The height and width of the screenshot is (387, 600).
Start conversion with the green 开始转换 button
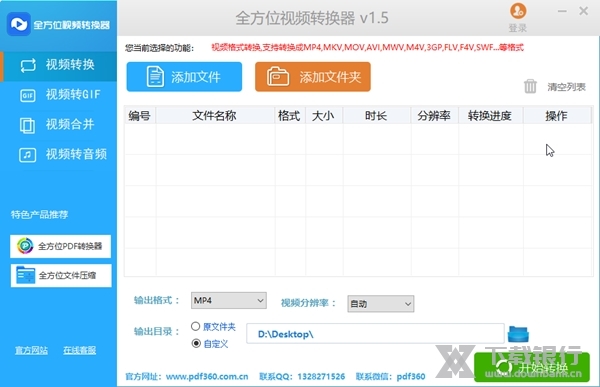pyautogui.click(x=532, y=367)
